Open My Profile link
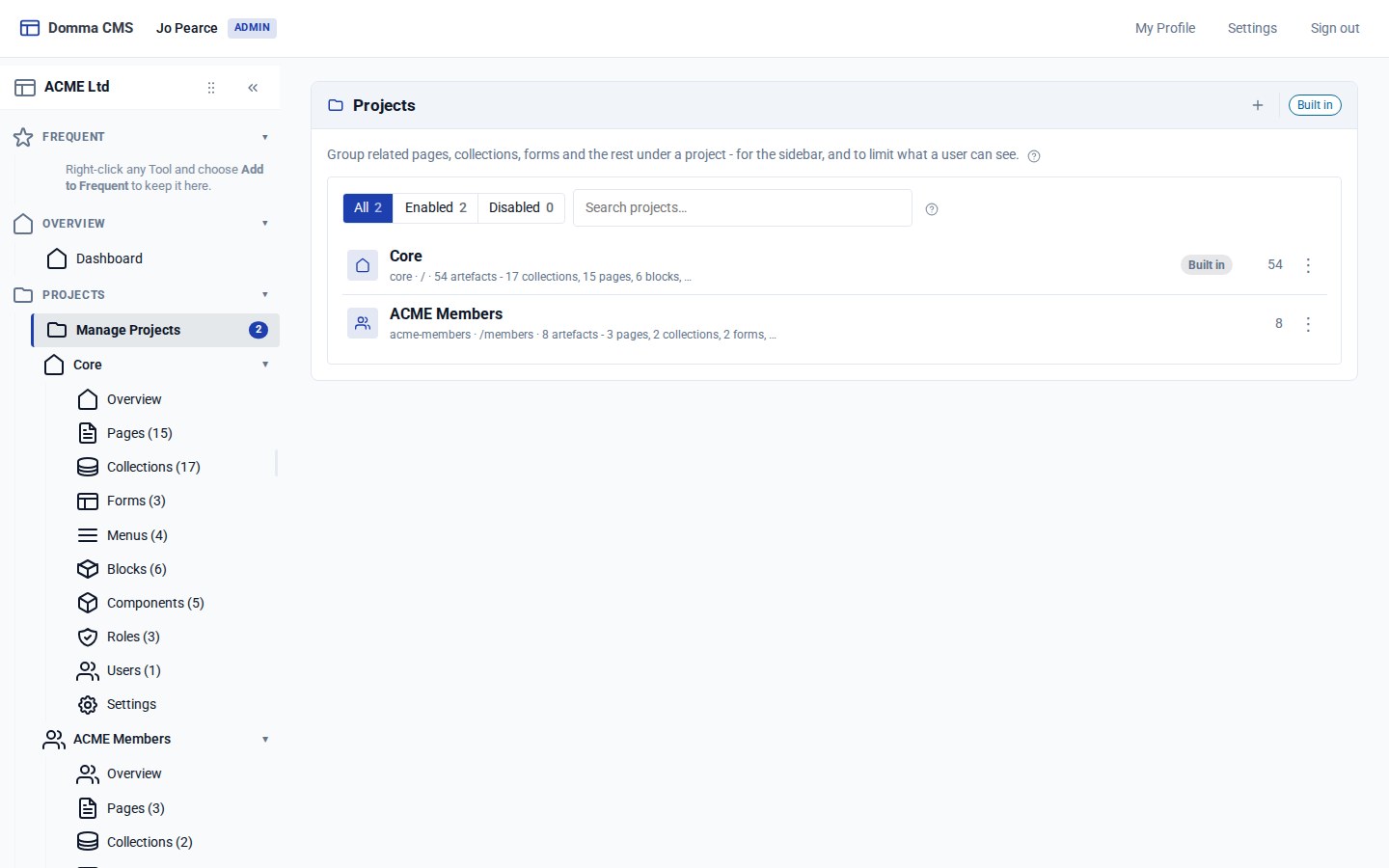 pyautogui.click(x=1165, y=28)
